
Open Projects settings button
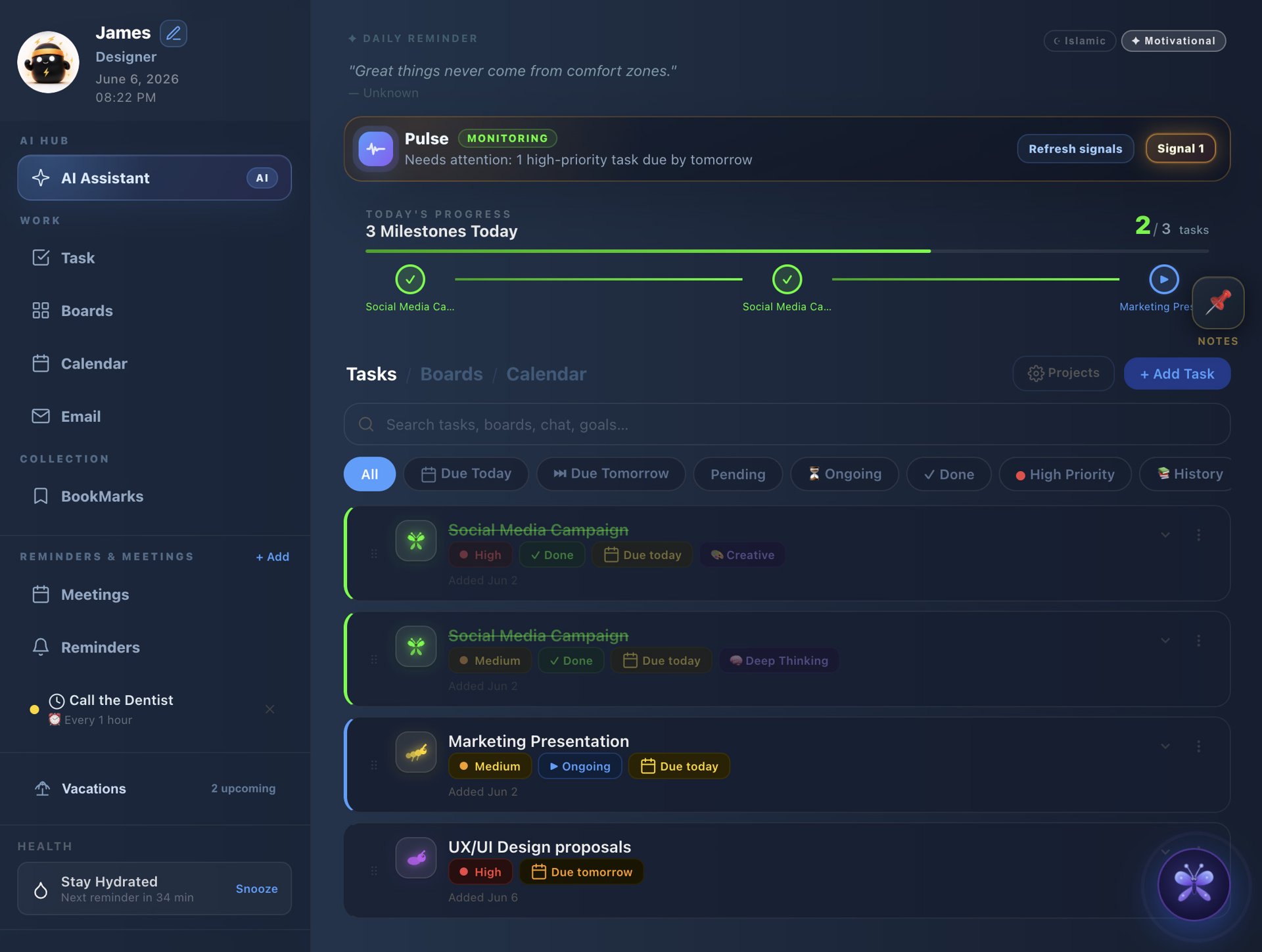click(x=1063, y=373)
